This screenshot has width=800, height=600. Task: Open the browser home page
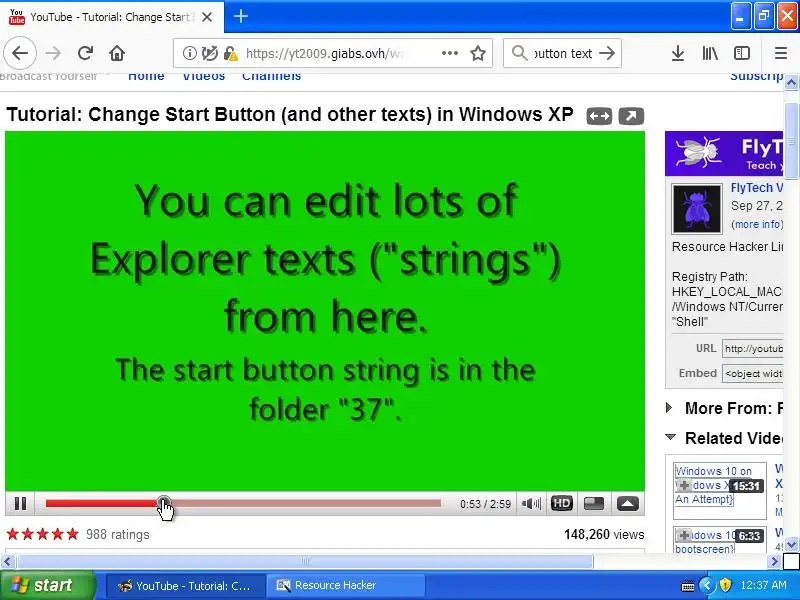pyautogui.click(x=117, y=53)
